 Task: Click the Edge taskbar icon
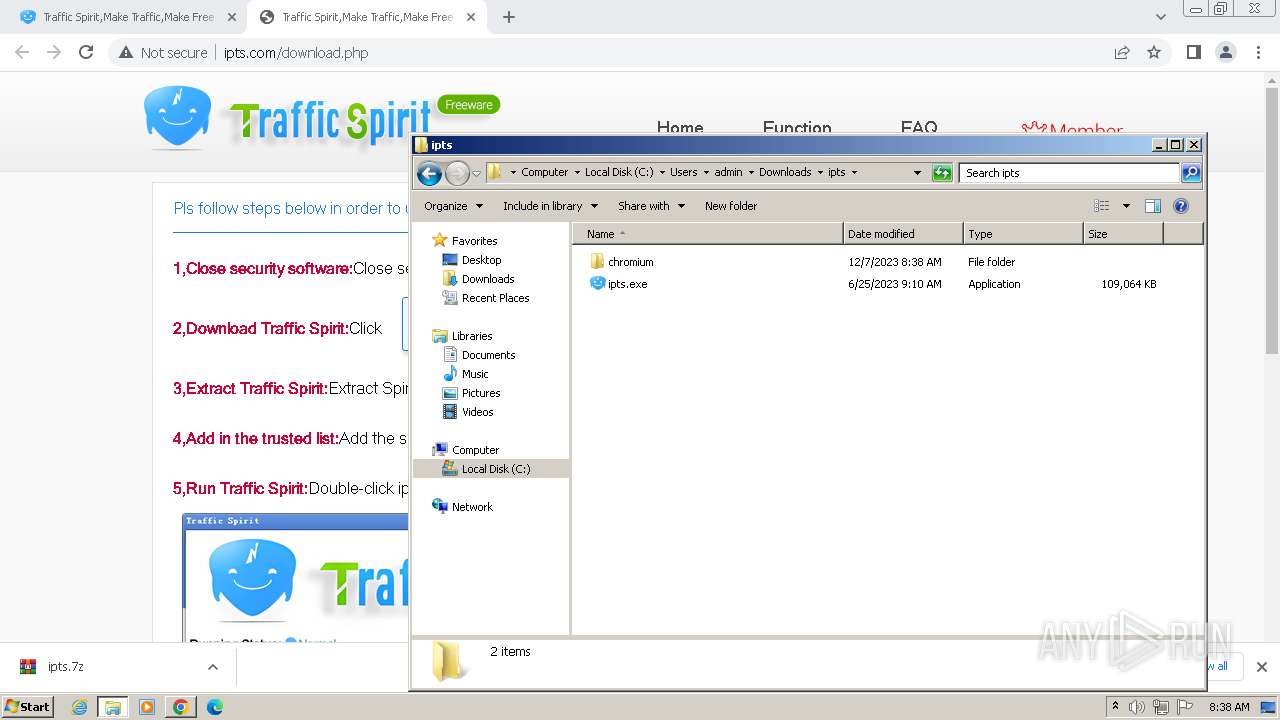(214, 707)
